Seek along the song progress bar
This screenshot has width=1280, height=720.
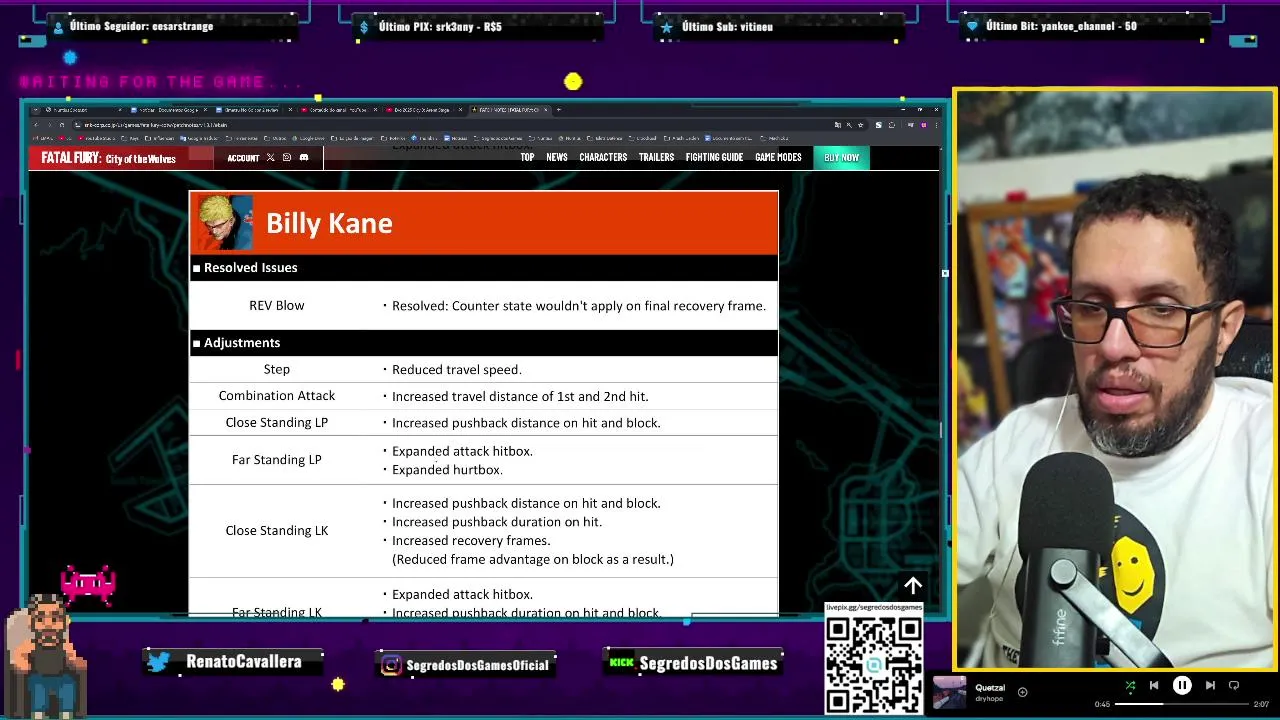click(1183, 704)
